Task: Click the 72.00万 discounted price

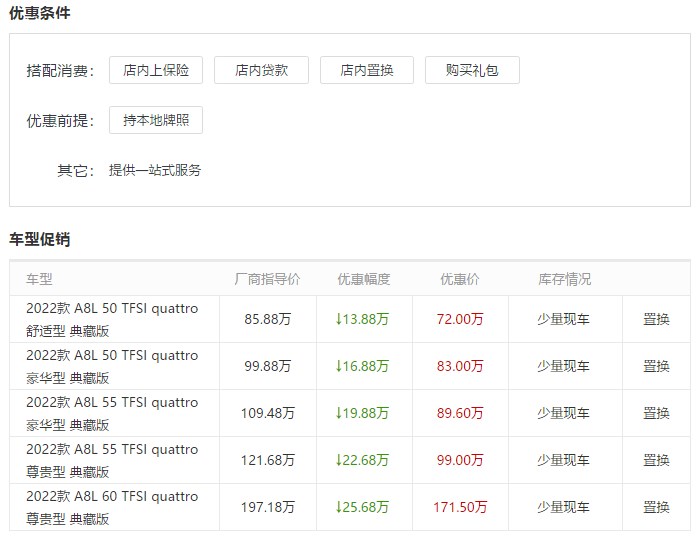Action: point(460,319)
